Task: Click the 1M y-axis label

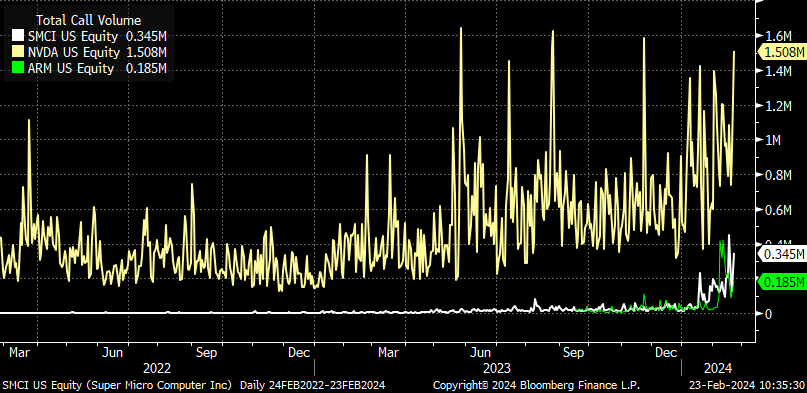Action: (773, 140)
